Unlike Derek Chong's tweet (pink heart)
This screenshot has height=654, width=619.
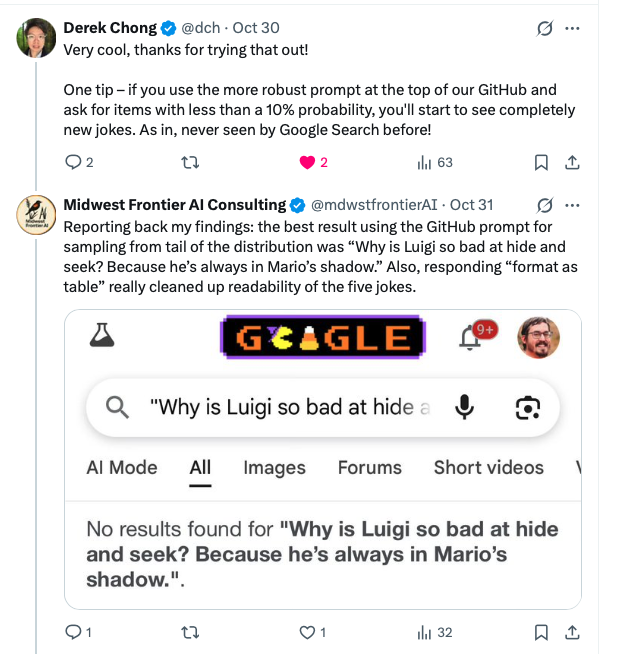pyautogui.click(x=308, y=162)
